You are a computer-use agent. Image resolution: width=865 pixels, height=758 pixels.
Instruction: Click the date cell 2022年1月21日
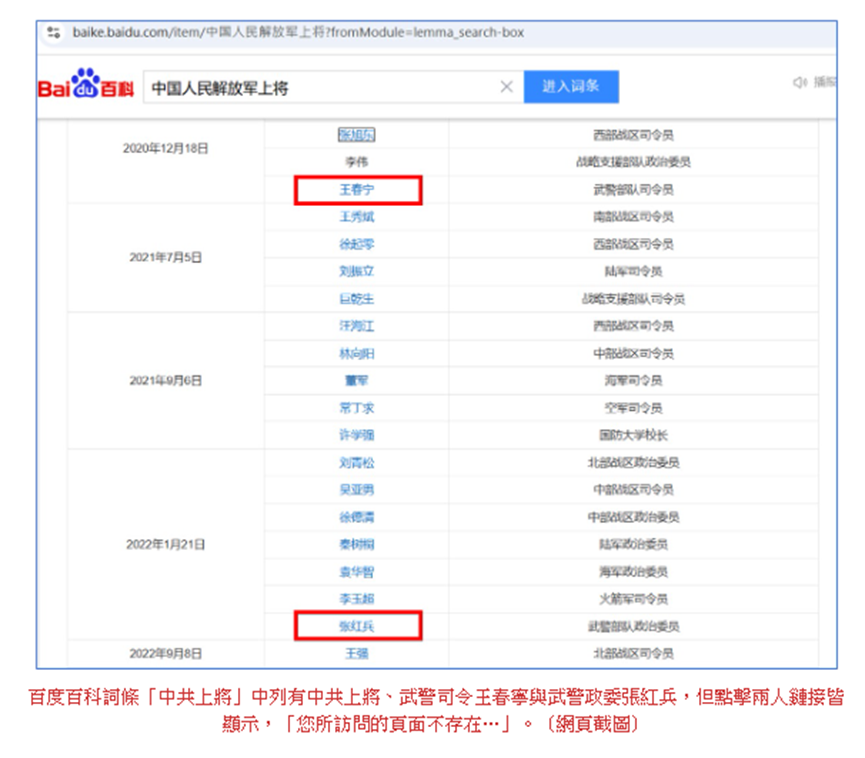point(165,545)
